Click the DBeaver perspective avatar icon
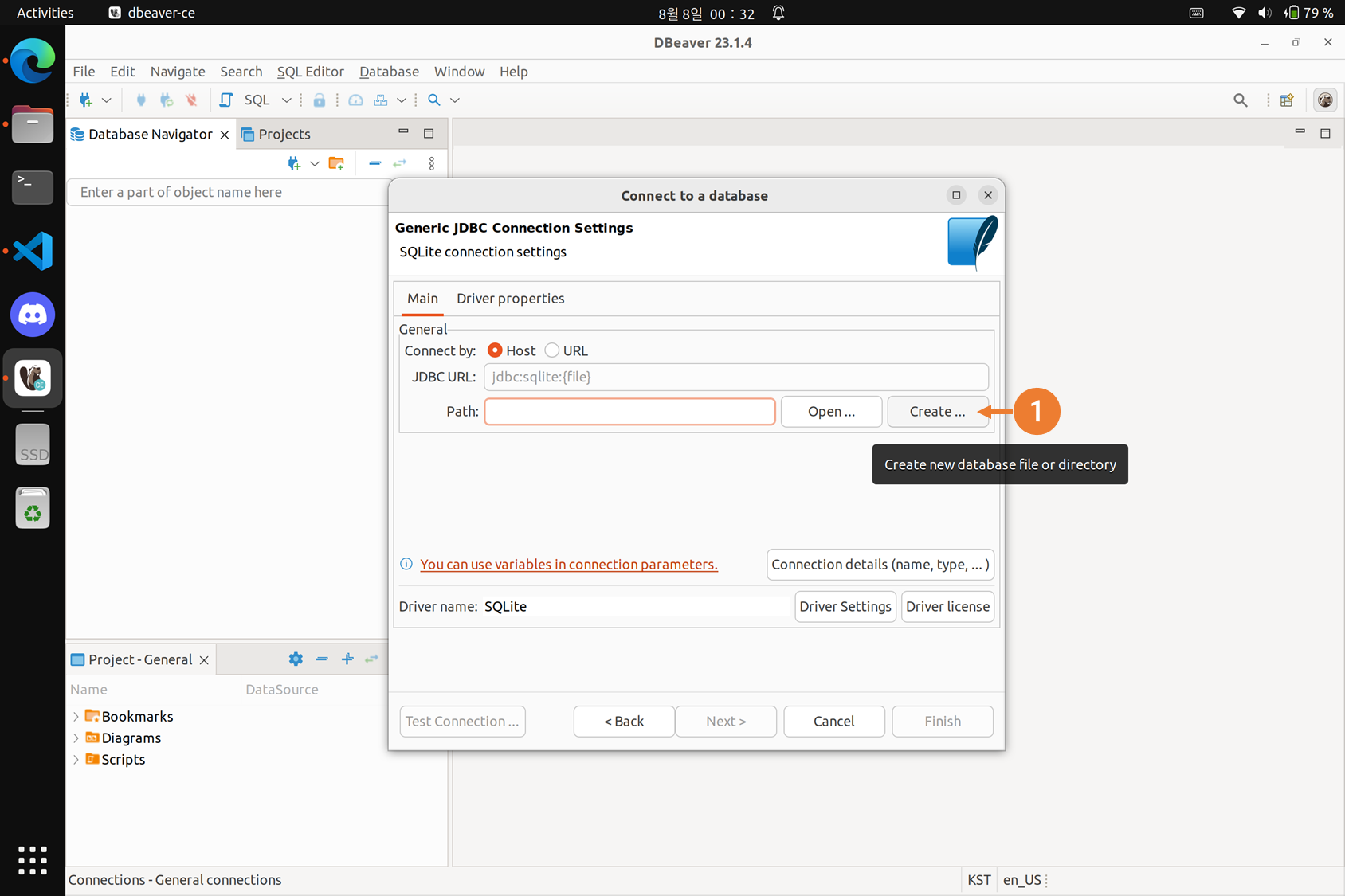Screen dimensions: 1345x896 [1325, 100]
